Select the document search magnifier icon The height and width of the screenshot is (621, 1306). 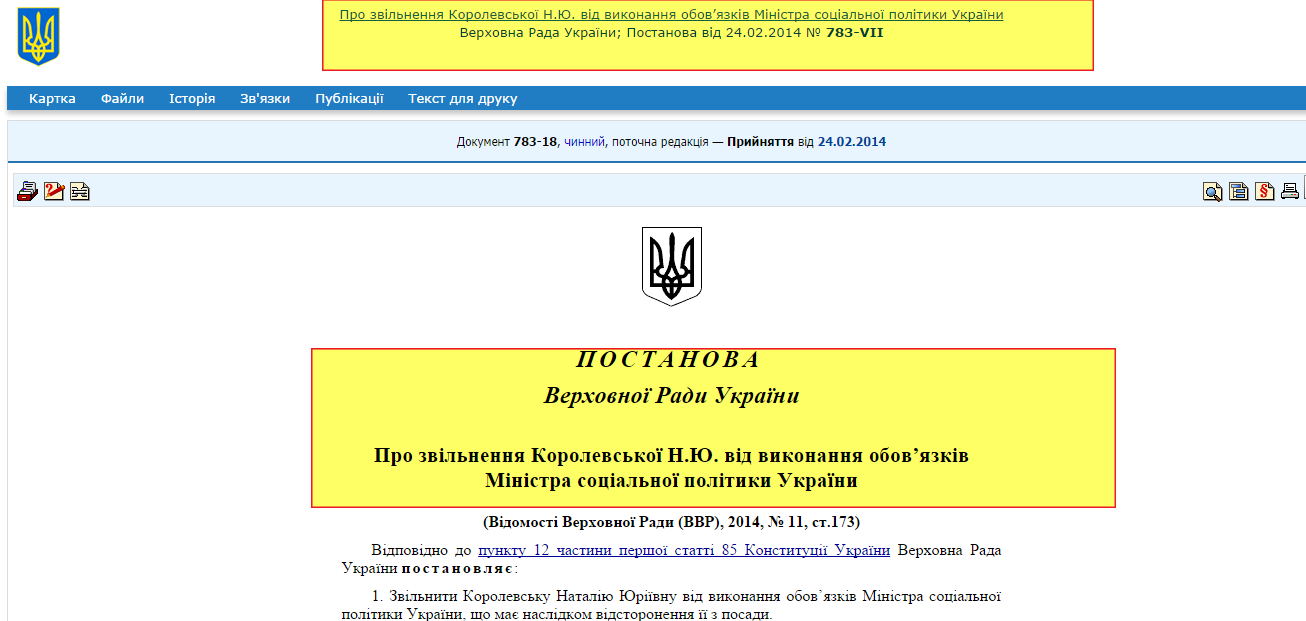[1212, 191]
